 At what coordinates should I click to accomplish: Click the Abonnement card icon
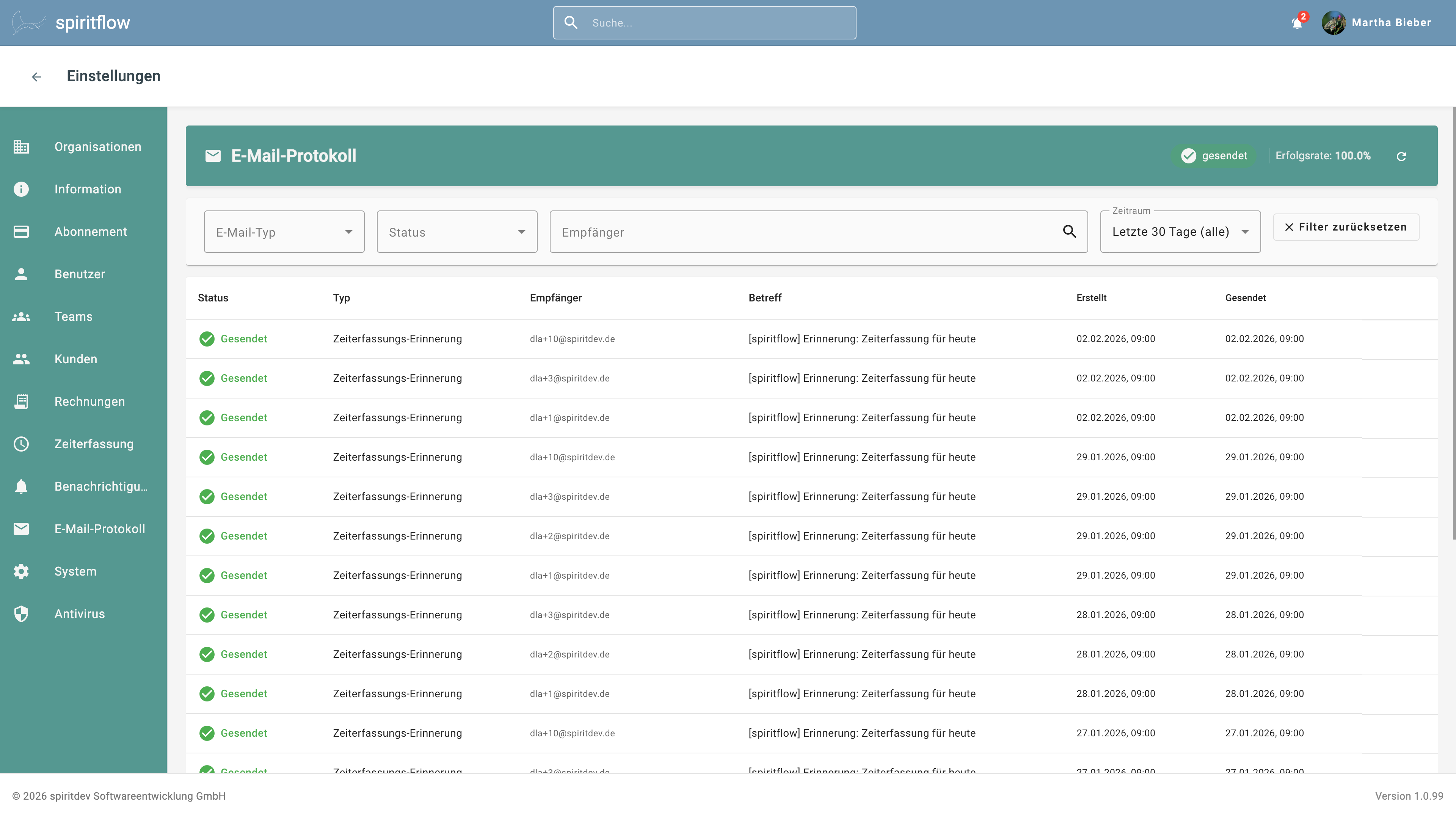tap(22, 232)
